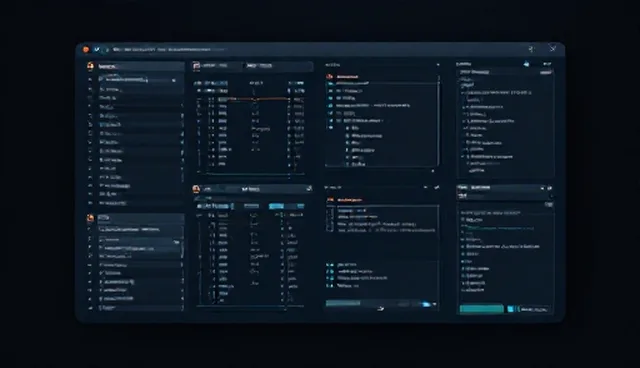Click the blue checkmark icon in the title bar
Image resolution: width=640 pixels, height=368 pixels.
click(97, 49)
